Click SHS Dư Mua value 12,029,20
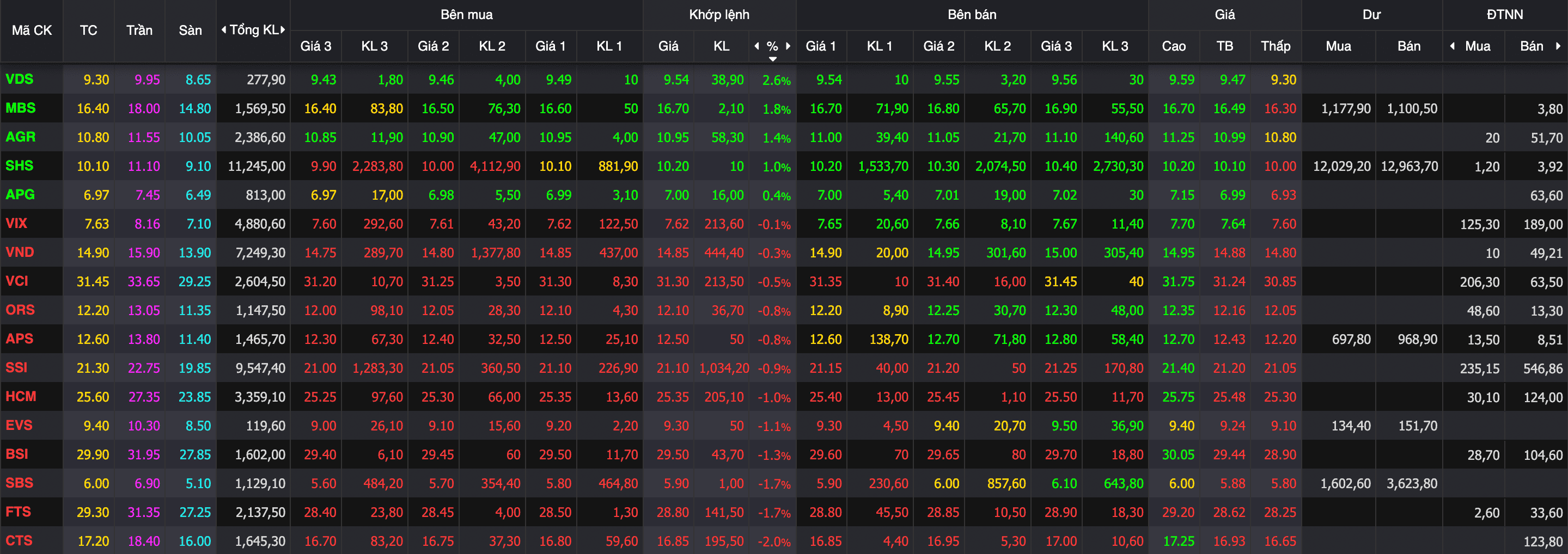Image resolution: width=1568 pixels, height=554 pixels. (1341, 166)
